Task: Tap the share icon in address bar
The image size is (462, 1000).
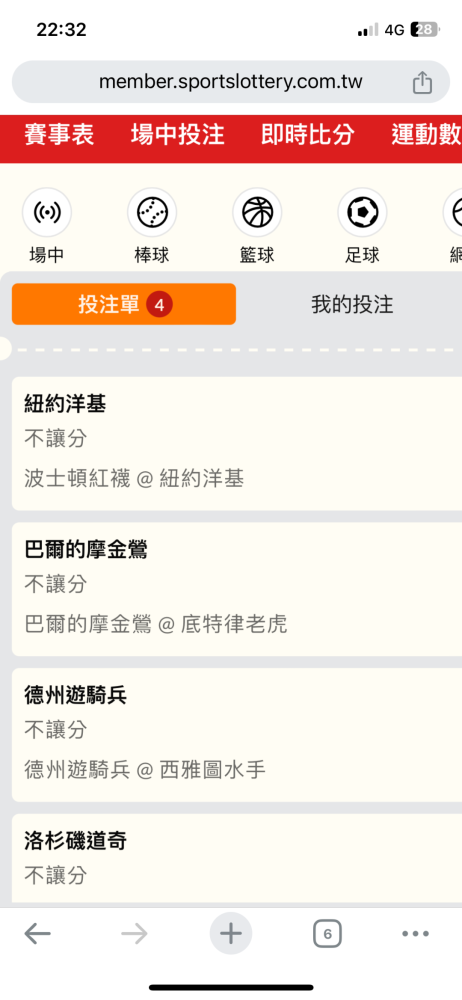Action: [x=422, y=82]
